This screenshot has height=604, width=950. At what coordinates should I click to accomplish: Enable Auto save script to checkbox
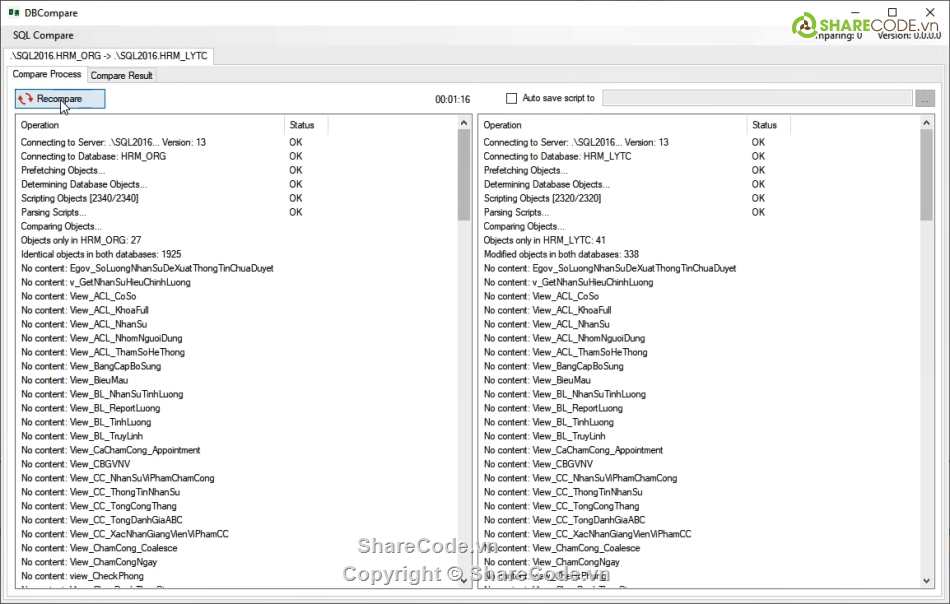click(511, 98)
